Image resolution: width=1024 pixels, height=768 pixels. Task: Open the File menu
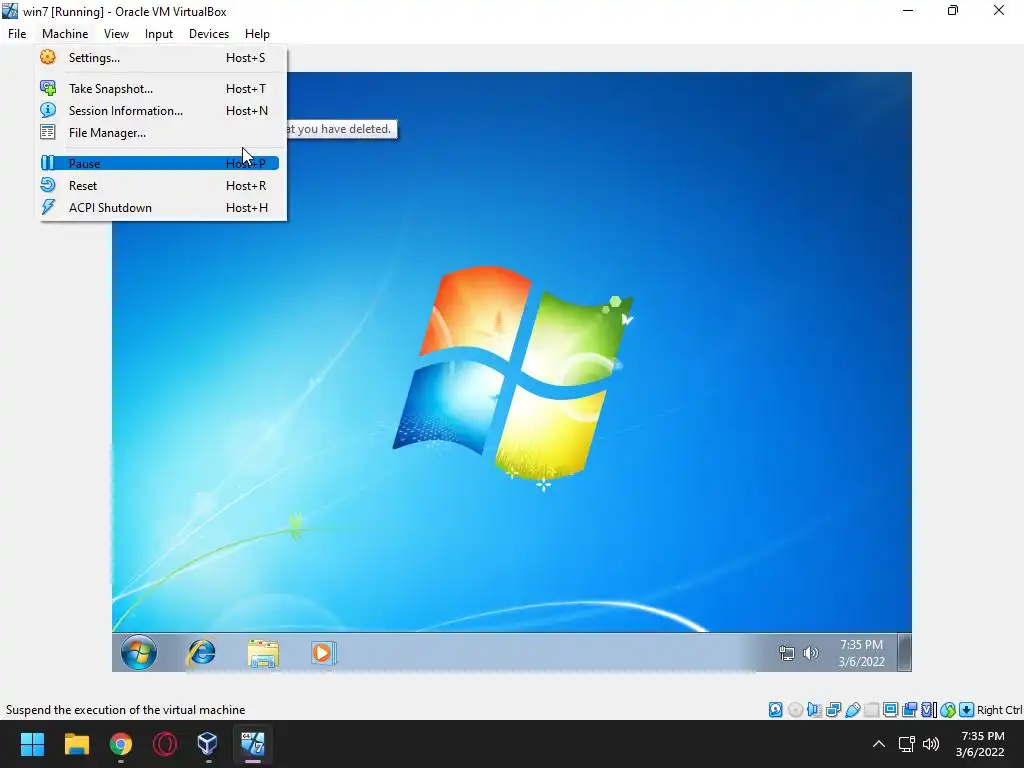(17, 34)
